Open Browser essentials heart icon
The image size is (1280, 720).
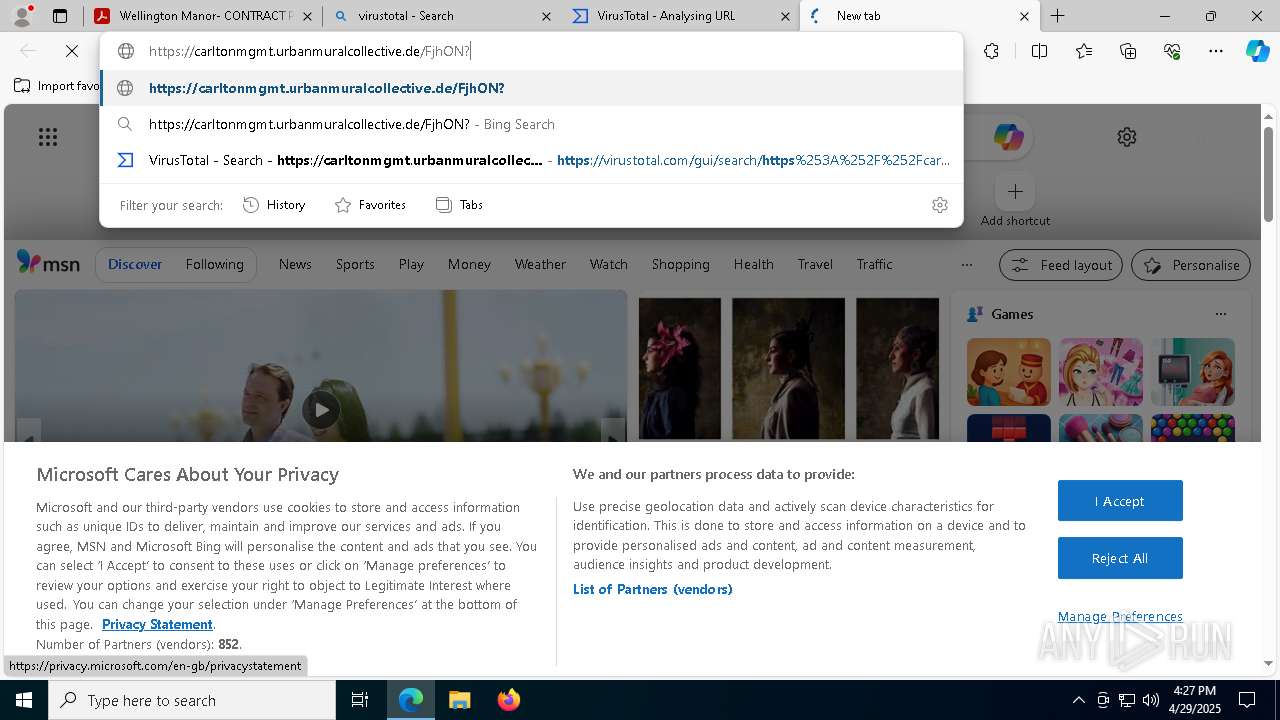pyautogui.click(x=1172, y=51)
